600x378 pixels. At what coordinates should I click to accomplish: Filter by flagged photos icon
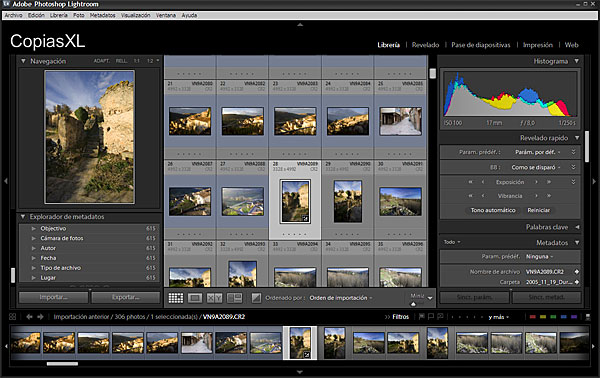[x=422, y=317]
